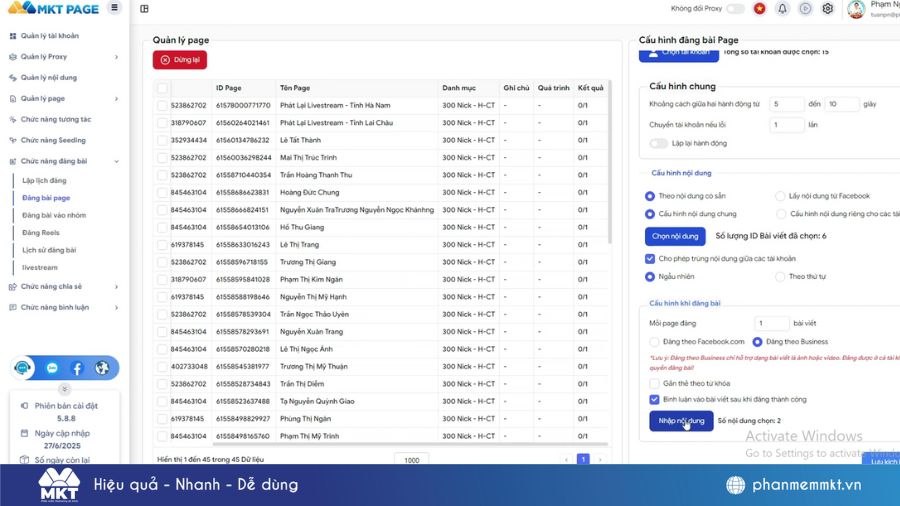Click the play circle icon in top bar
The height and width of the screenshot is (506, 900).
(x=805, y=9)
